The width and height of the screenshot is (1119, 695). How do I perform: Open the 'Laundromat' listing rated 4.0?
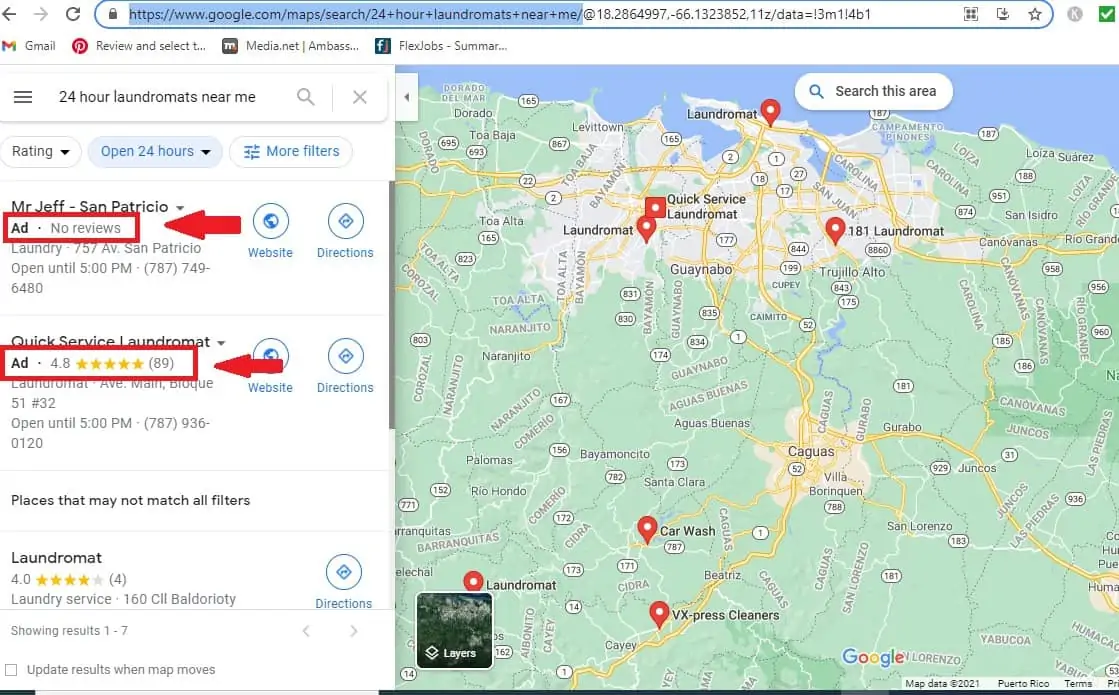pos(56,557)
